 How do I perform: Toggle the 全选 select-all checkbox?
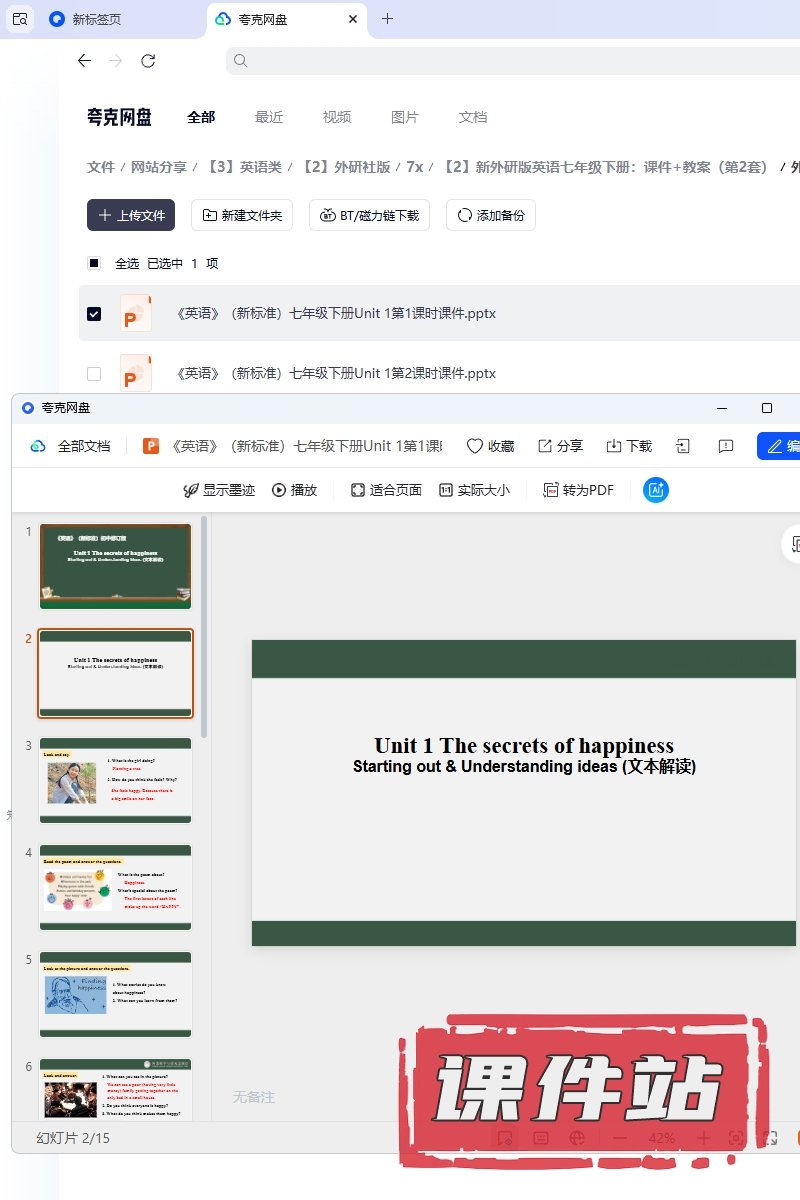(94, 263)
